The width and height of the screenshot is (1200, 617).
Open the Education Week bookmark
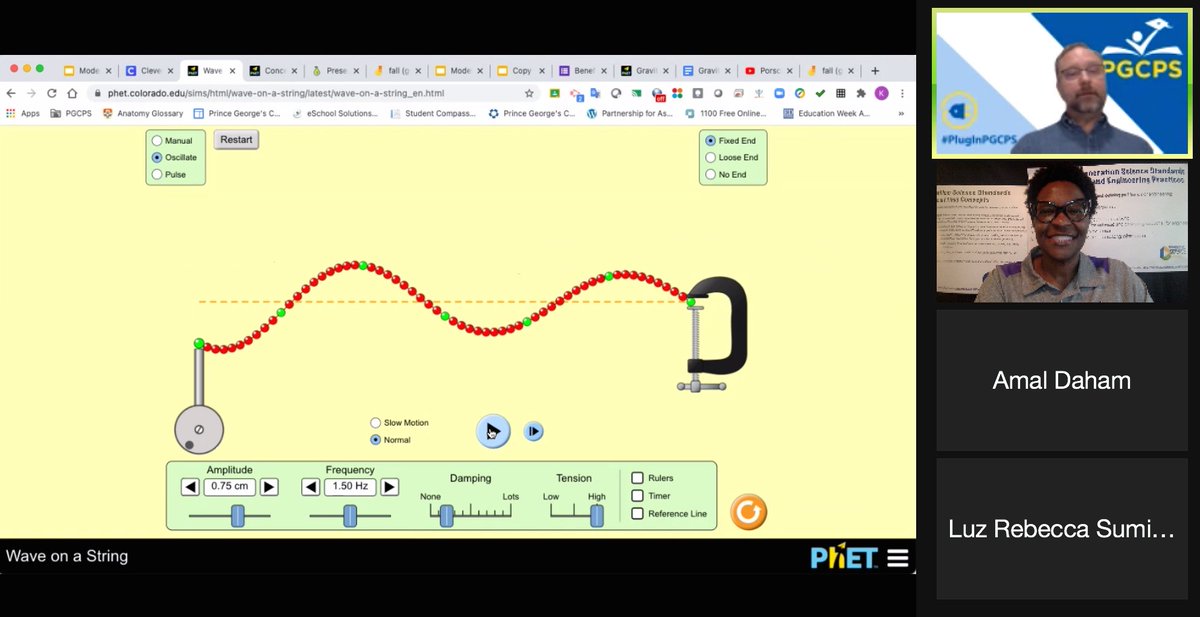pos(827,113)
